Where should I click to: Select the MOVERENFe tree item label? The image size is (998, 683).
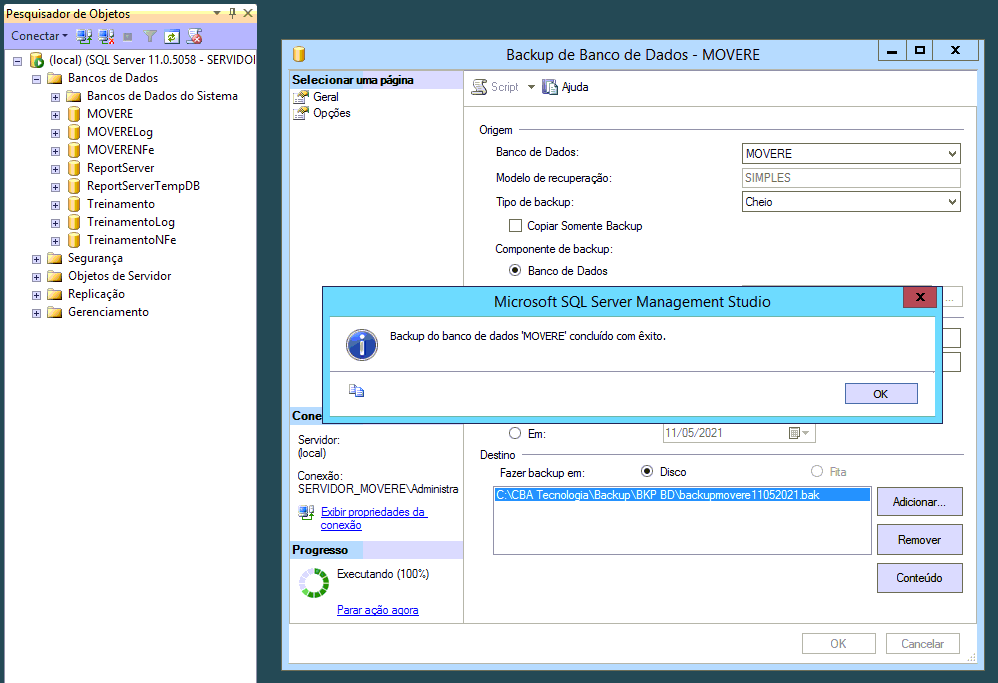tap(120, 150)
